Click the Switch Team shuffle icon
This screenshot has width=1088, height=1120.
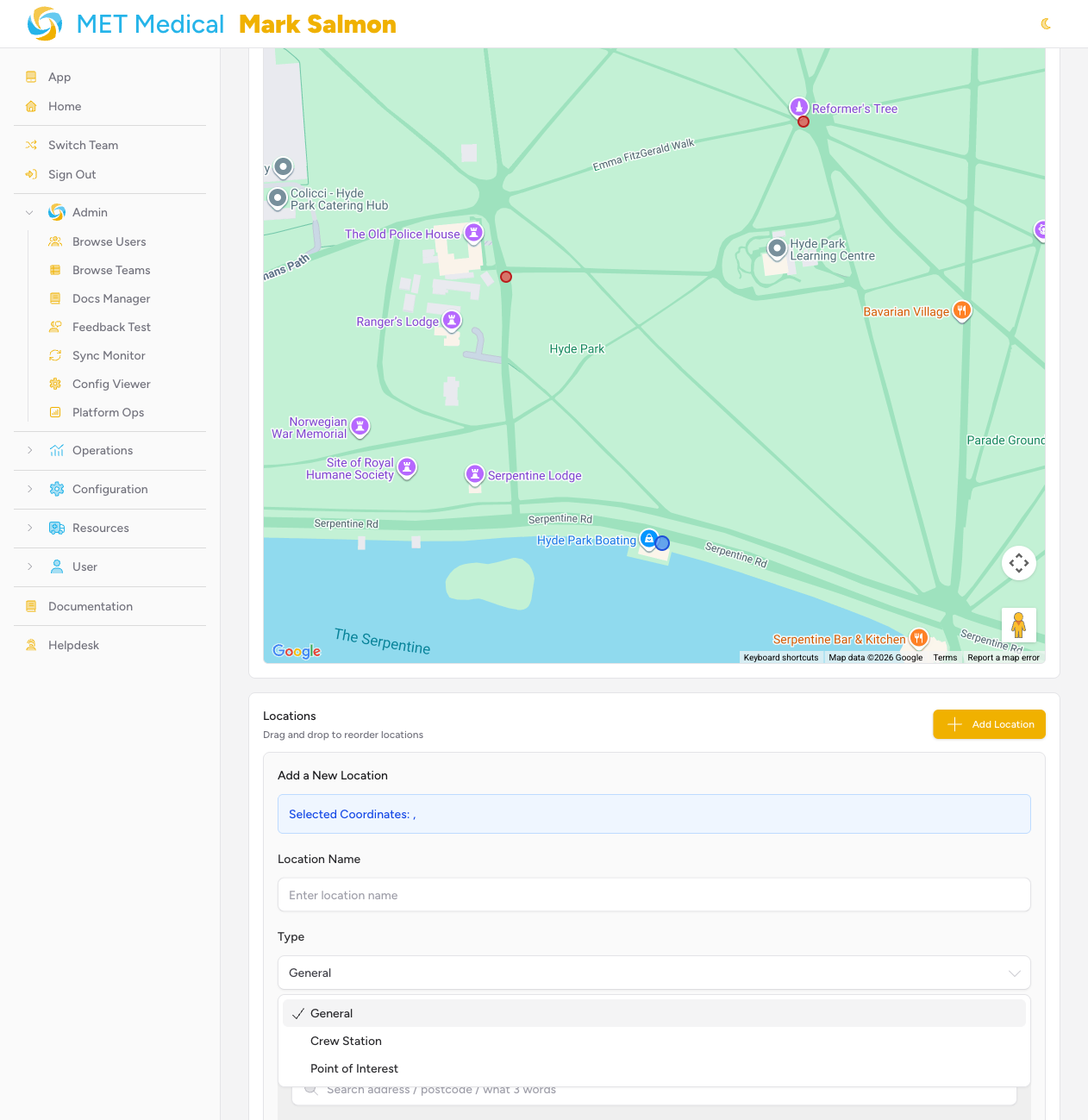(x=31, y=145)
